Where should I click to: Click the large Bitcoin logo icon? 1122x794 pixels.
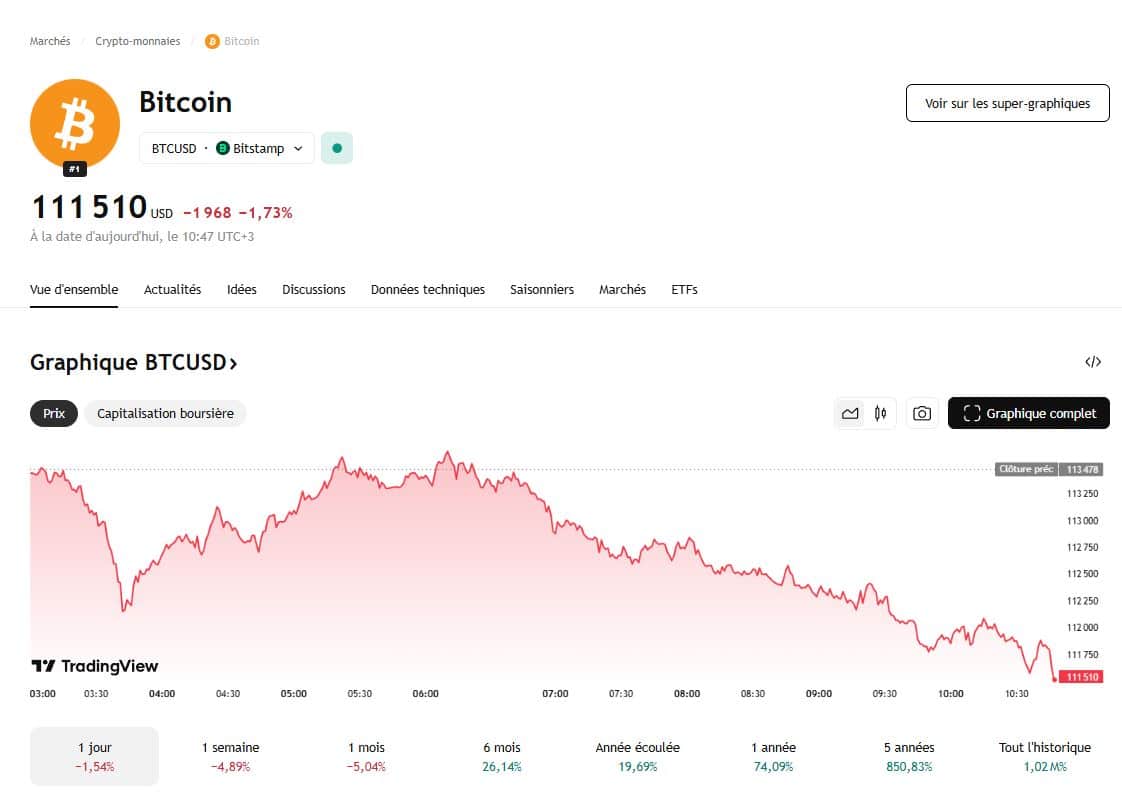pos(75,124)
